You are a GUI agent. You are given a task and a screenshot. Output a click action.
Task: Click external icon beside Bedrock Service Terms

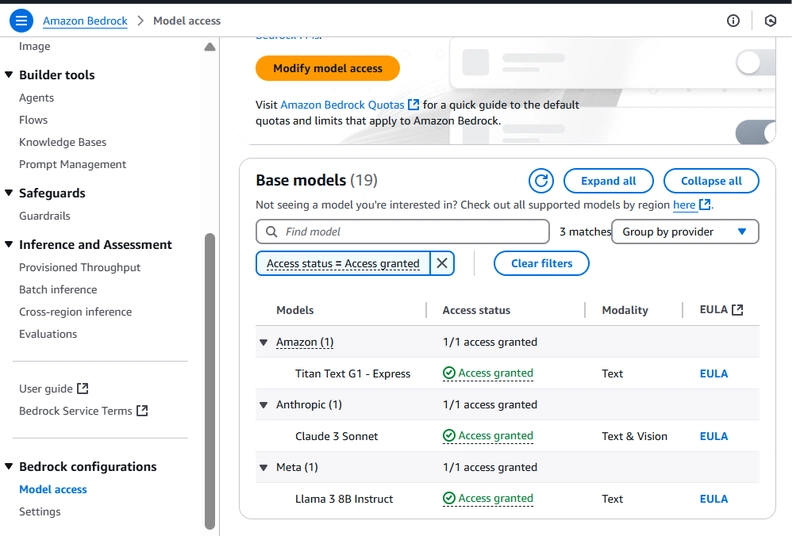click(x=142, y=411)
